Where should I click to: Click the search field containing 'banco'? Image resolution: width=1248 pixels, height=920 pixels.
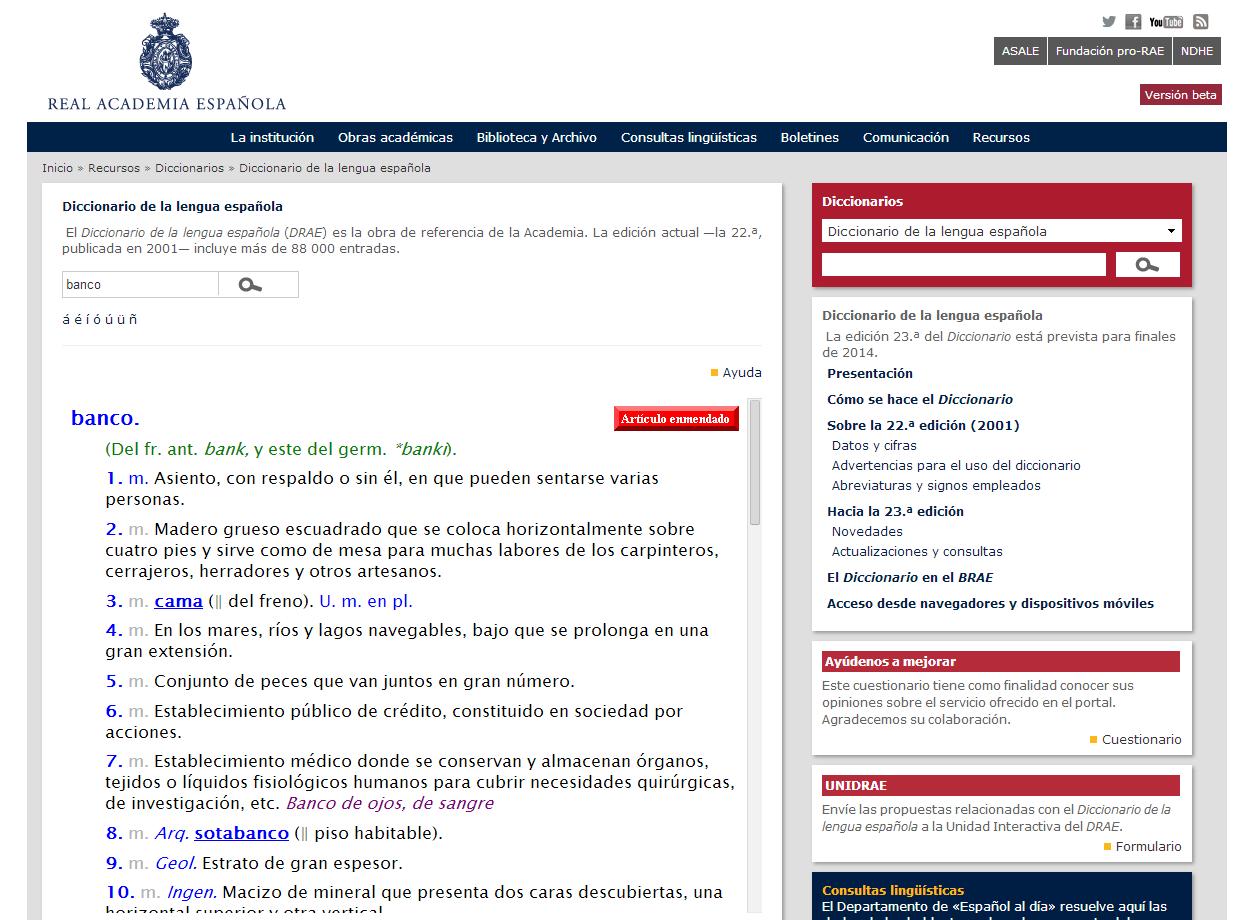pos(140,285)
